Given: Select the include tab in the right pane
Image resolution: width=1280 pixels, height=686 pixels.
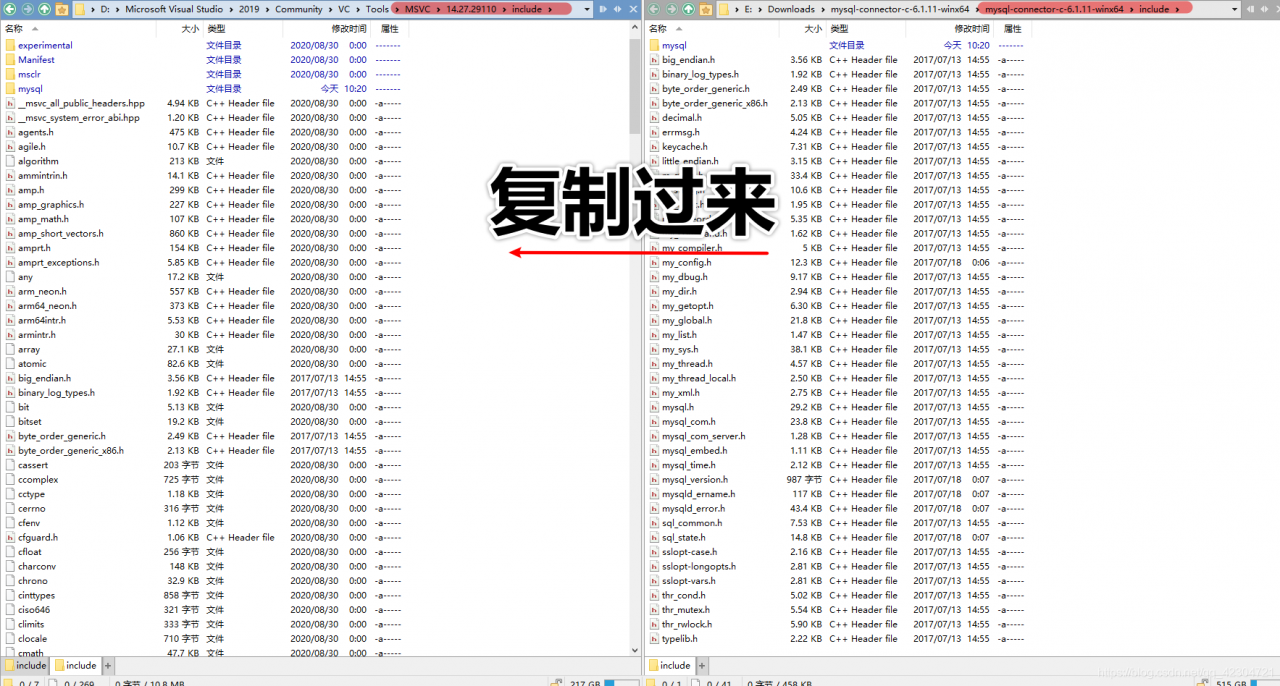Looking at the screenshot, I should [670, 665].
